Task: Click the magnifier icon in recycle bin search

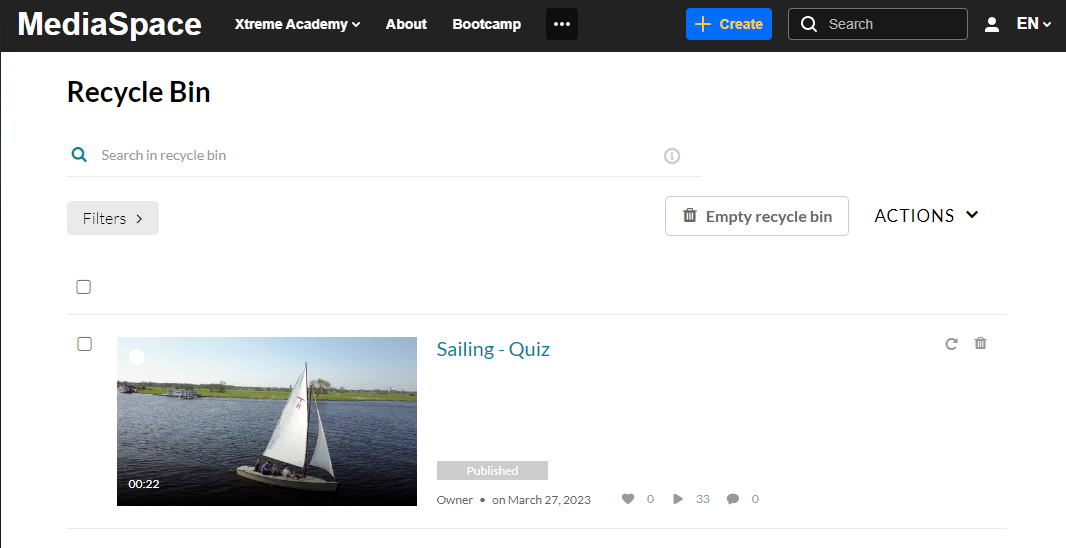Action: tap(79, 155)
